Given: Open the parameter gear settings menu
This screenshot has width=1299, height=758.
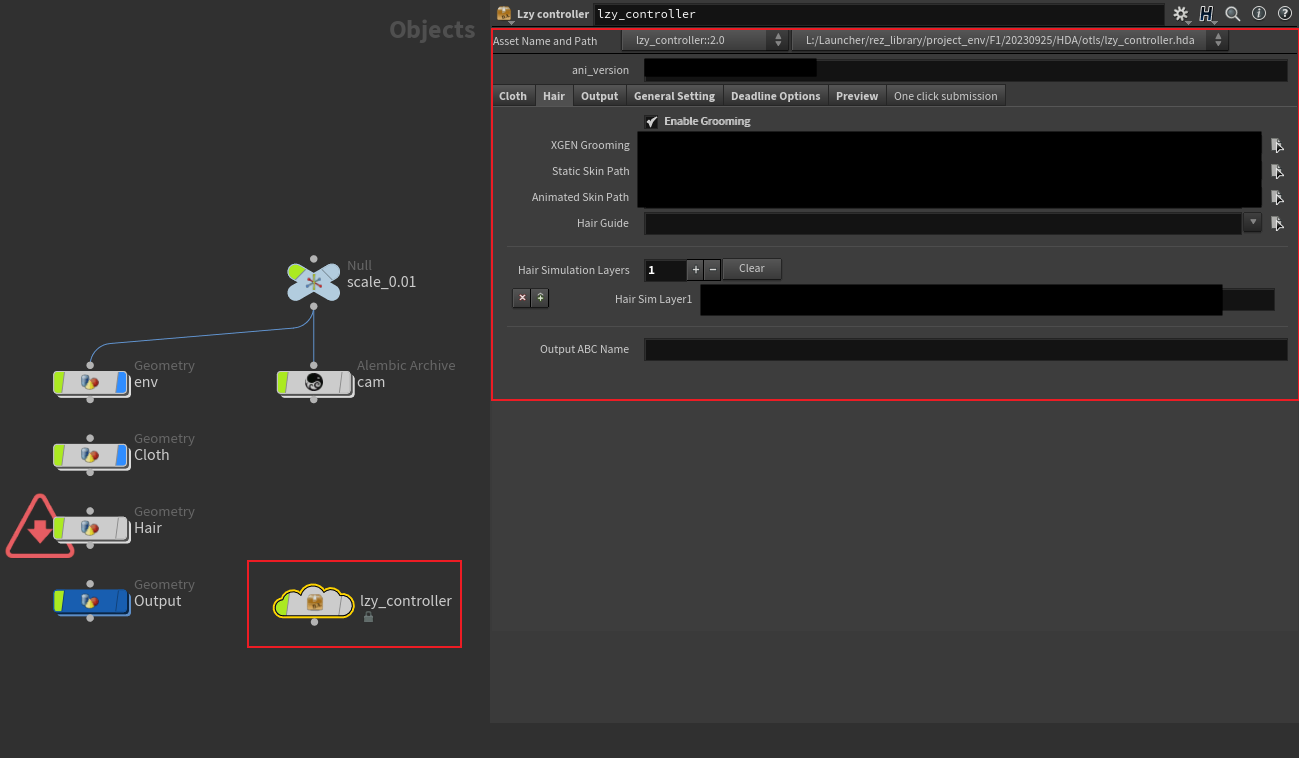Looking at the screenshot, I should (x=1181, y=14).
